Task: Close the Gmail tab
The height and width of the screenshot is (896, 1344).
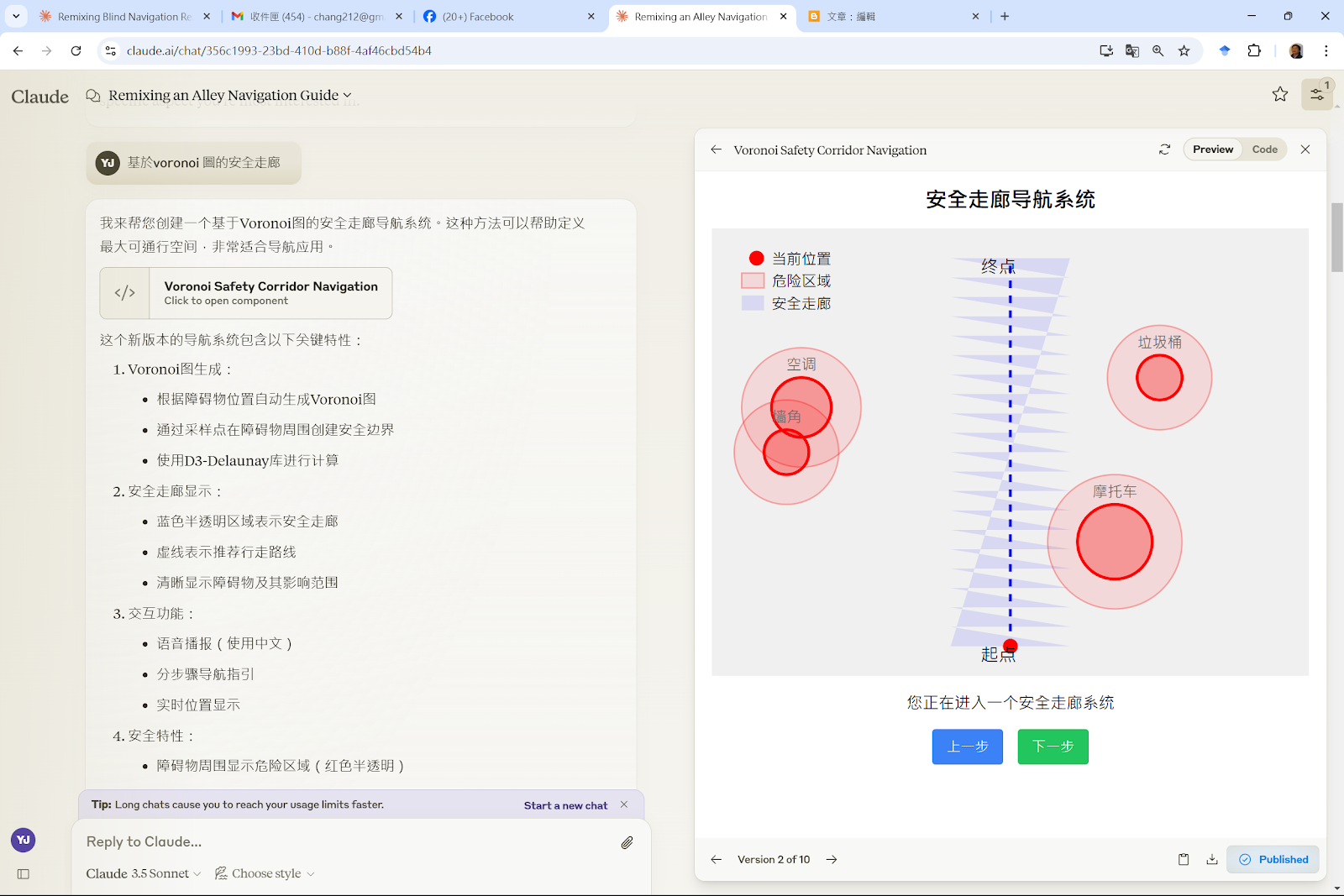Action: click(x=399, y=16)
